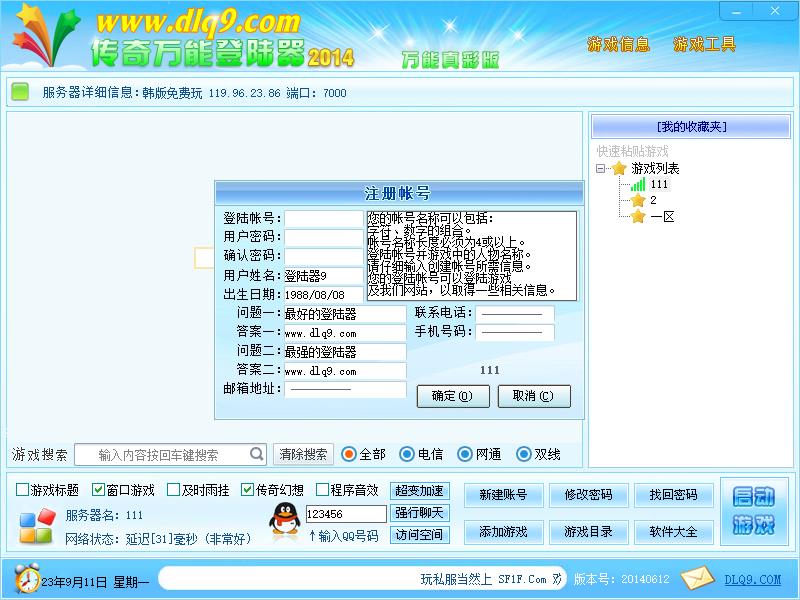This screenshot has width=800, height=600.
Task: Click the 软件大全 button
Action: pos(673,532)
